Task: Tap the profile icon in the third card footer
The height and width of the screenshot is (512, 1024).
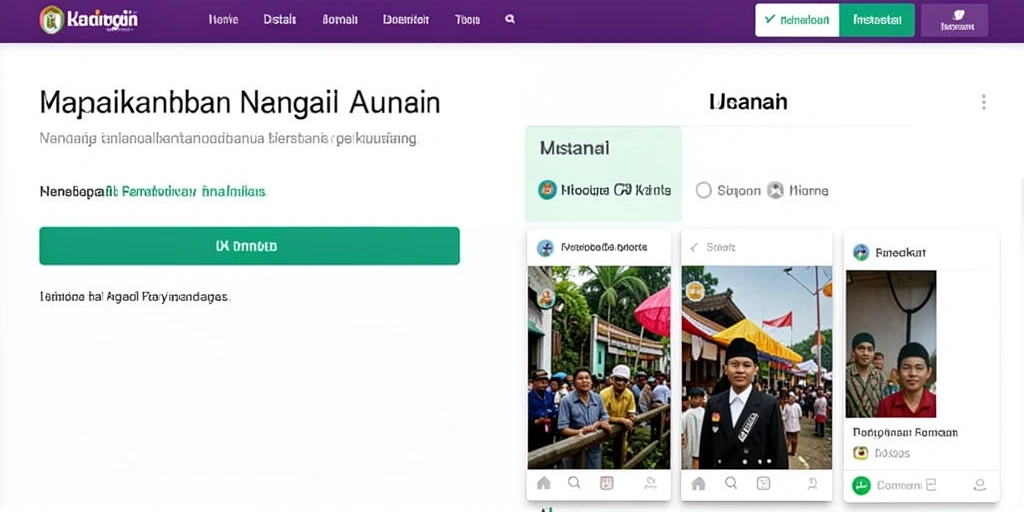Action: tap(979, 485)
